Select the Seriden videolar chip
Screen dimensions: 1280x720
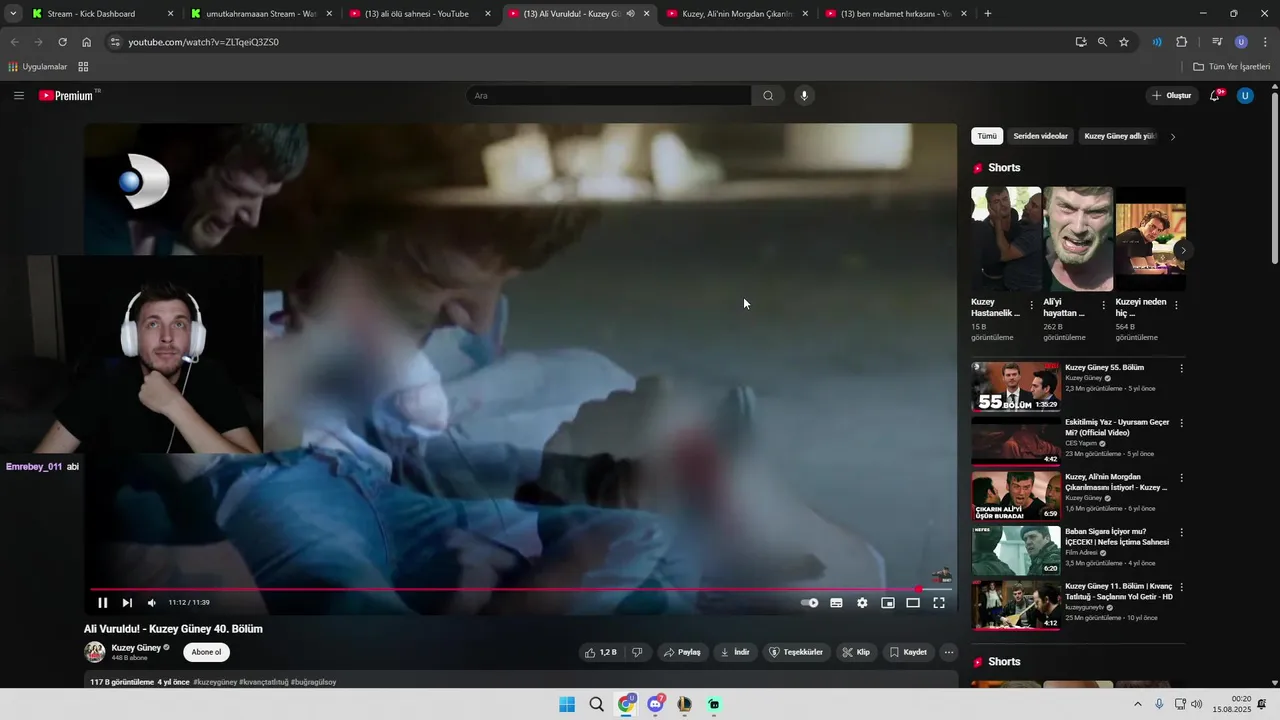tap(1040, 136)
